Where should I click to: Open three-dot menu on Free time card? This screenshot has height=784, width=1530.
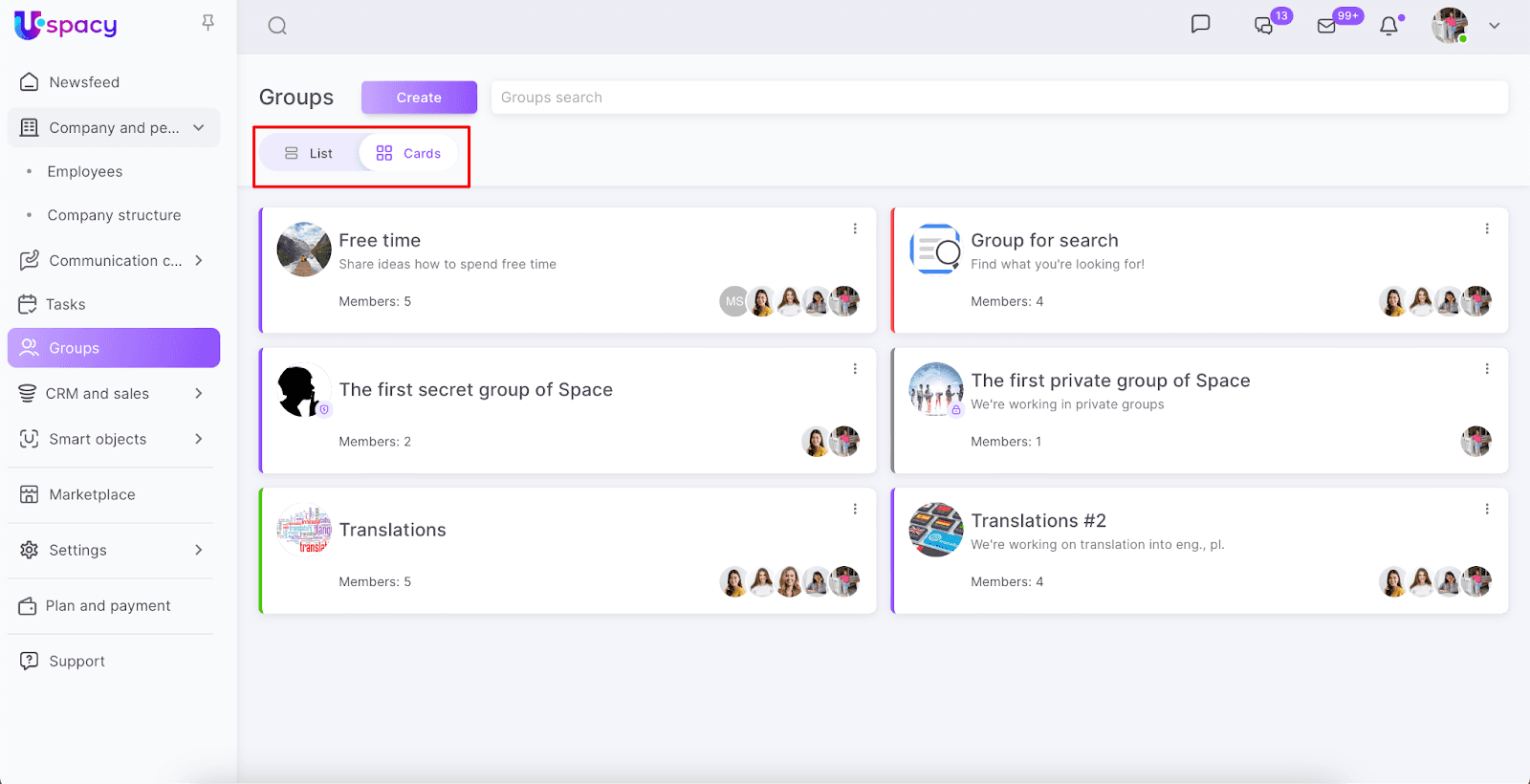(x=855, y=229)
